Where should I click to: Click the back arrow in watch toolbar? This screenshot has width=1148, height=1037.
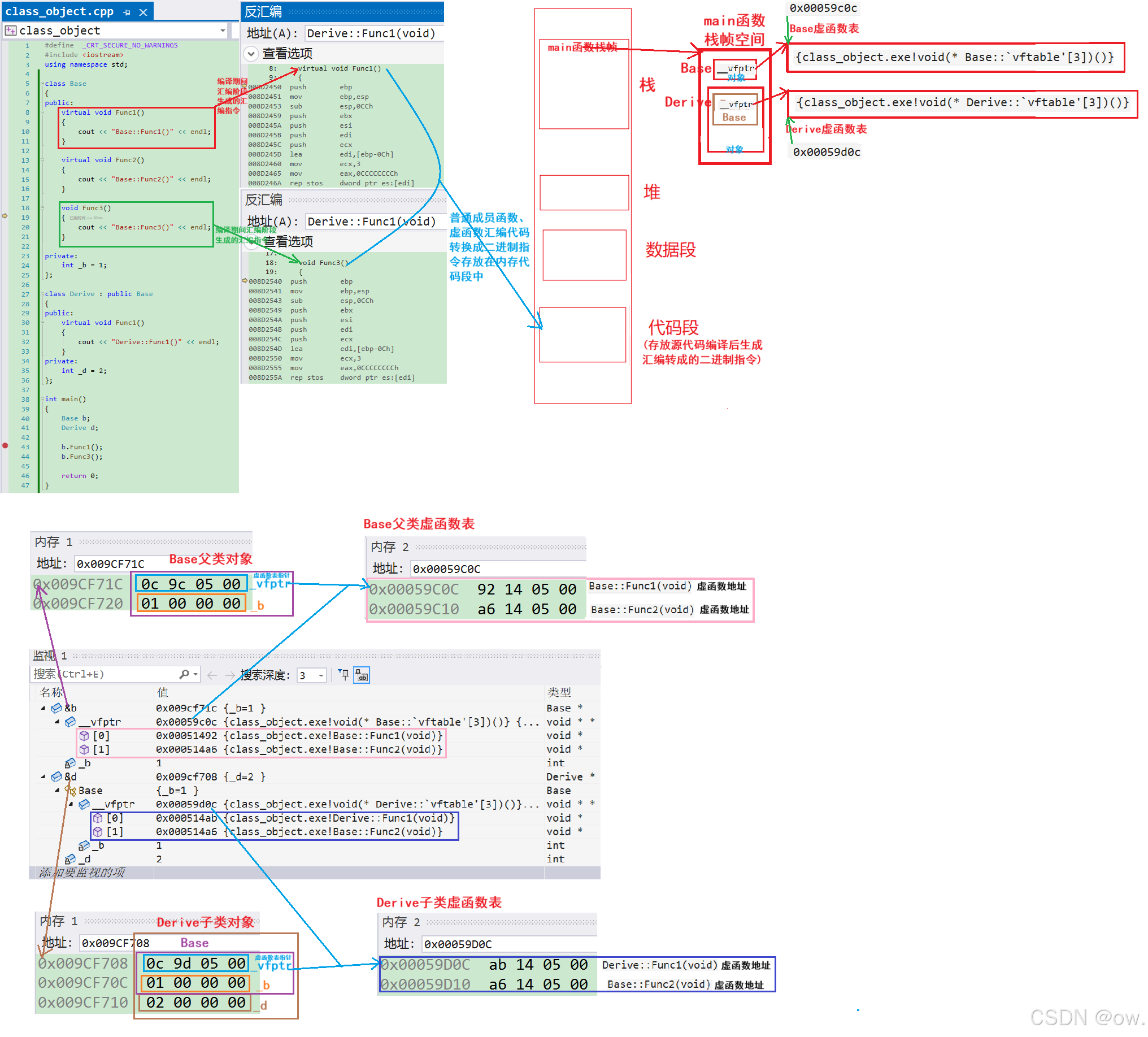pyautogui.click(x=212, y=675)
